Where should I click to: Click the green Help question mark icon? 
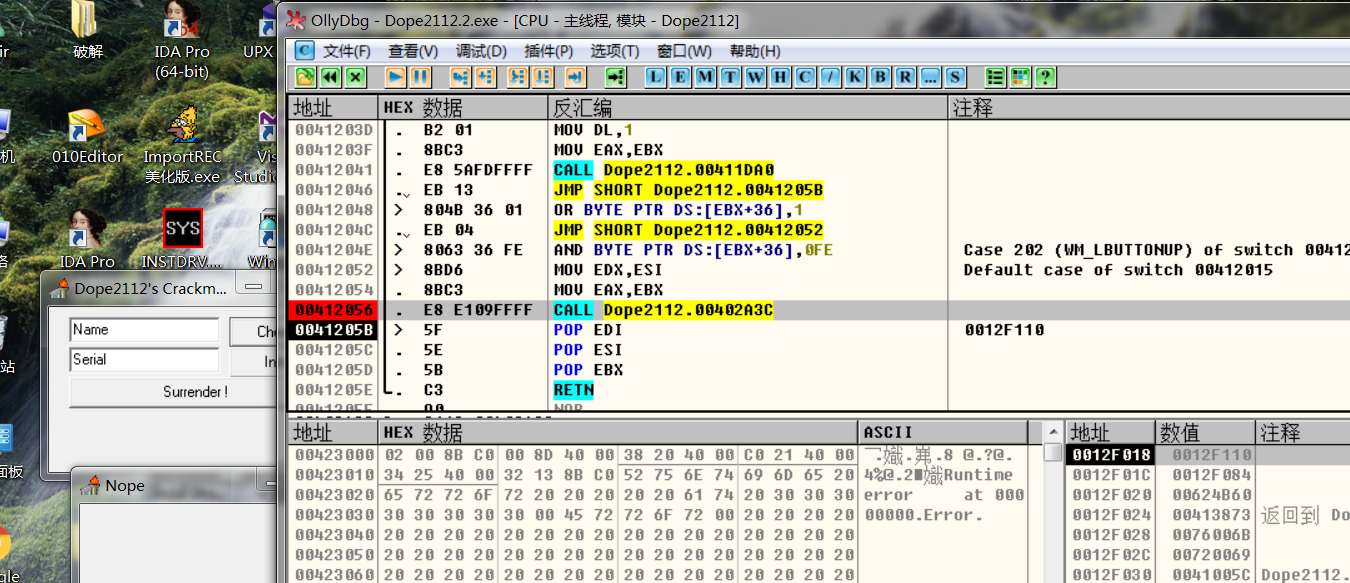pyautogui.click(x=1046, y=76)
